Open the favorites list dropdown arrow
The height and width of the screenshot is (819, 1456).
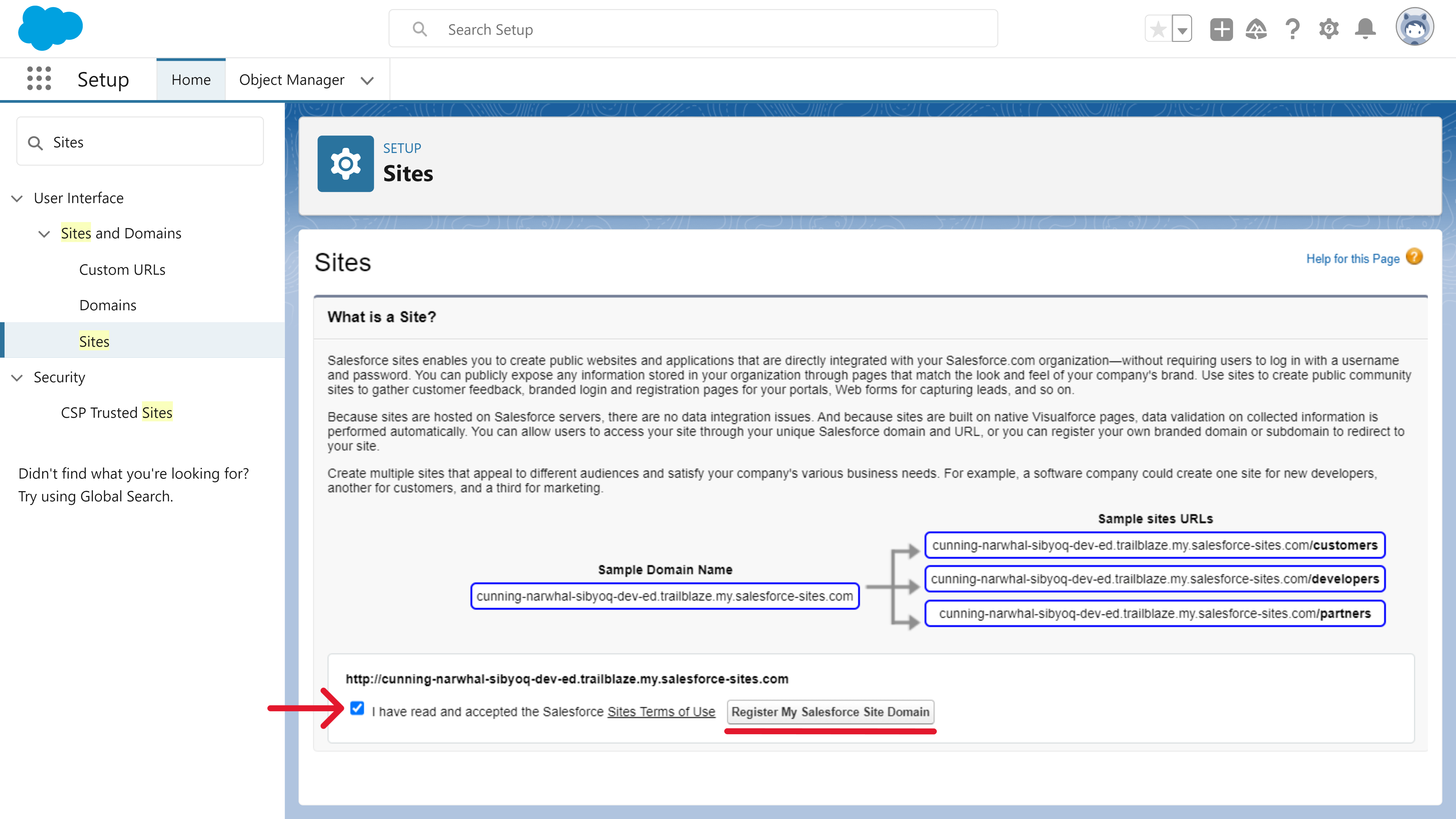coord(1182,29)
